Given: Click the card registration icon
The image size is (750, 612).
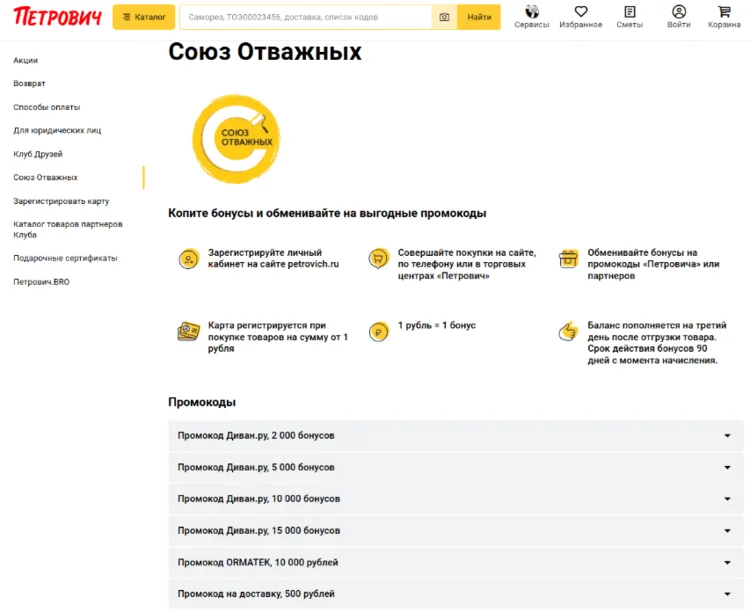Looking at the screenshot, I should click(x=189, y=331).
